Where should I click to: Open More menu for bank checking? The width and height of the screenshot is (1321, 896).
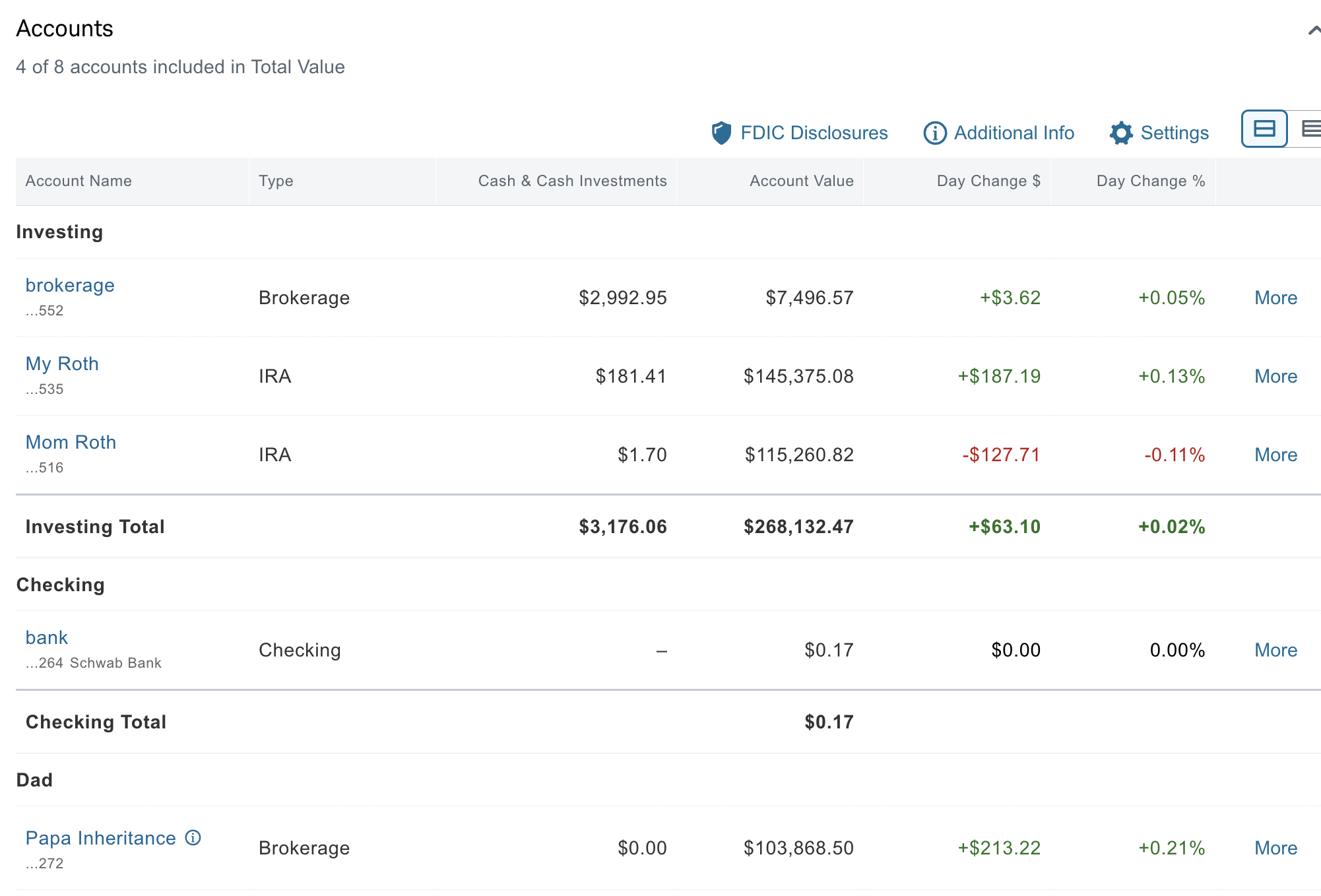[x=1275, y=650]
